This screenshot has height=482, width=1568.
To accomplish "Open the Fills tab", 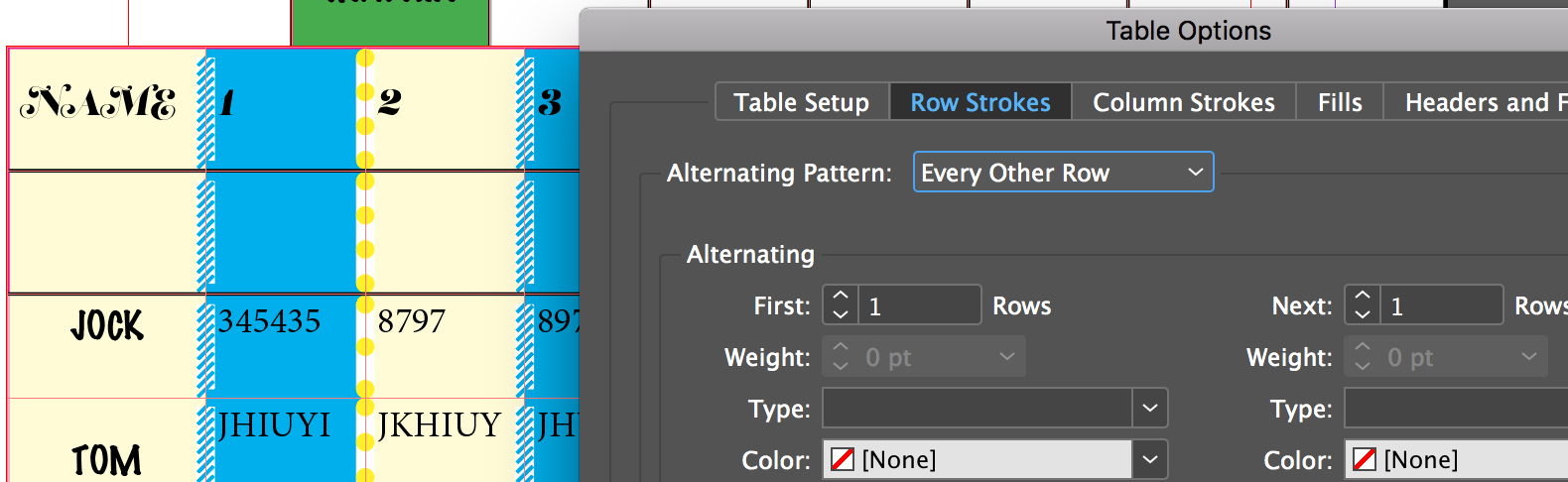I will point(1340,102).
